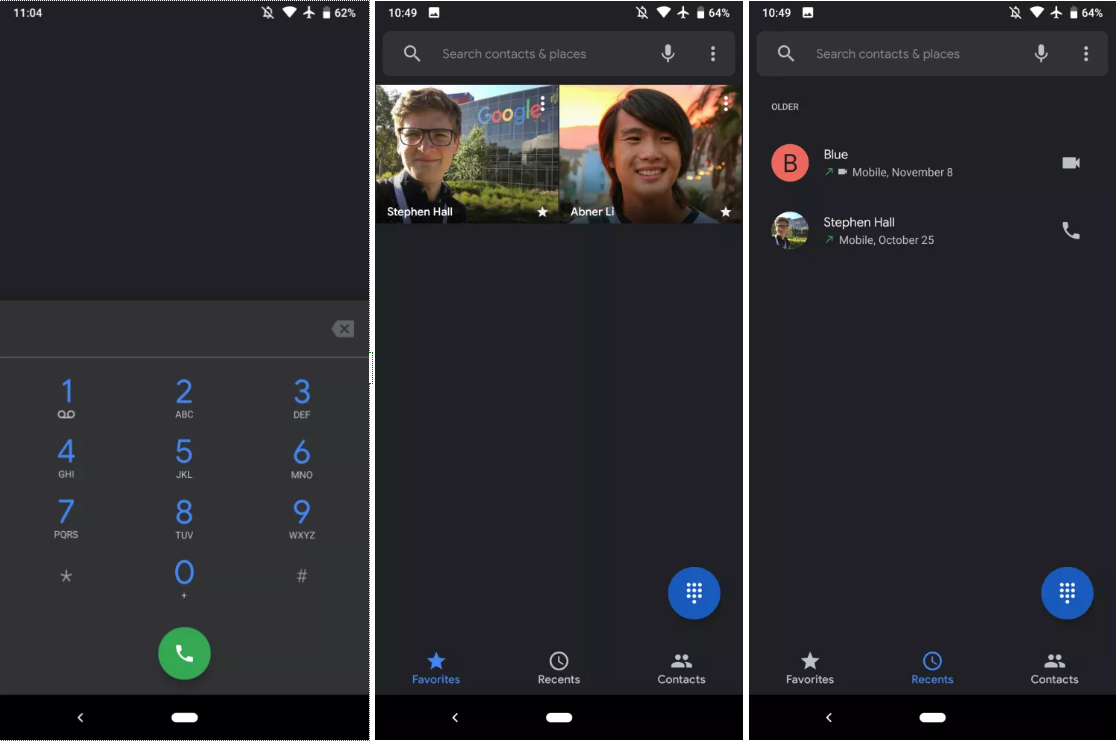Start video call with Blue

(1070, 163)
